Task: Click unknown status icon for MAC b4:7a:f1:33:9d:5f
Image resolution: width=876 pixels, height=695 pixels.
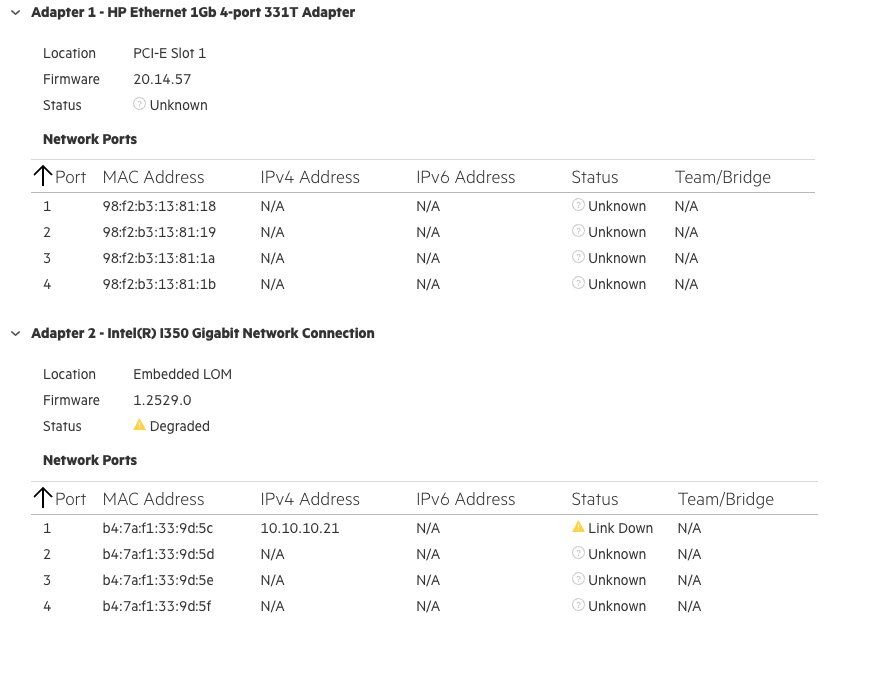Action: point(578,605)
